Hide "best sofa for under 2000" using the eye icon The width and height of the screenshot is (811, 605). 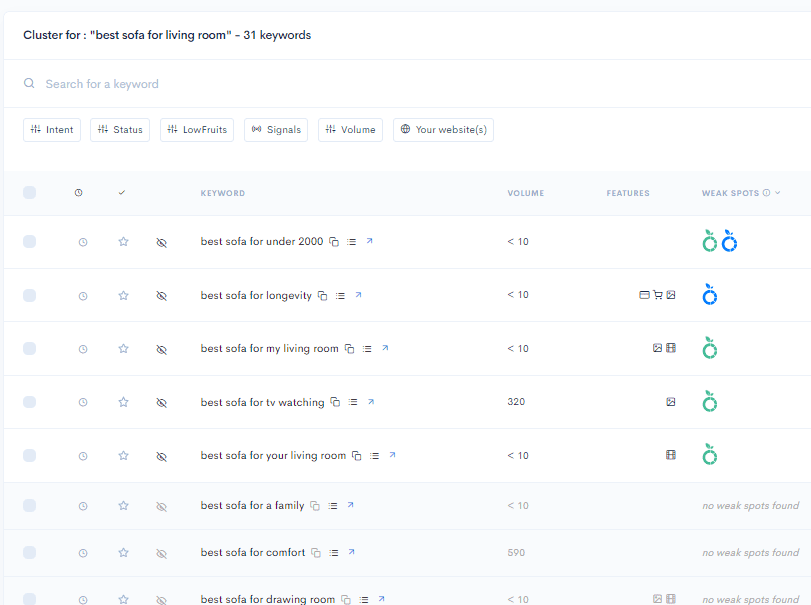162,241
